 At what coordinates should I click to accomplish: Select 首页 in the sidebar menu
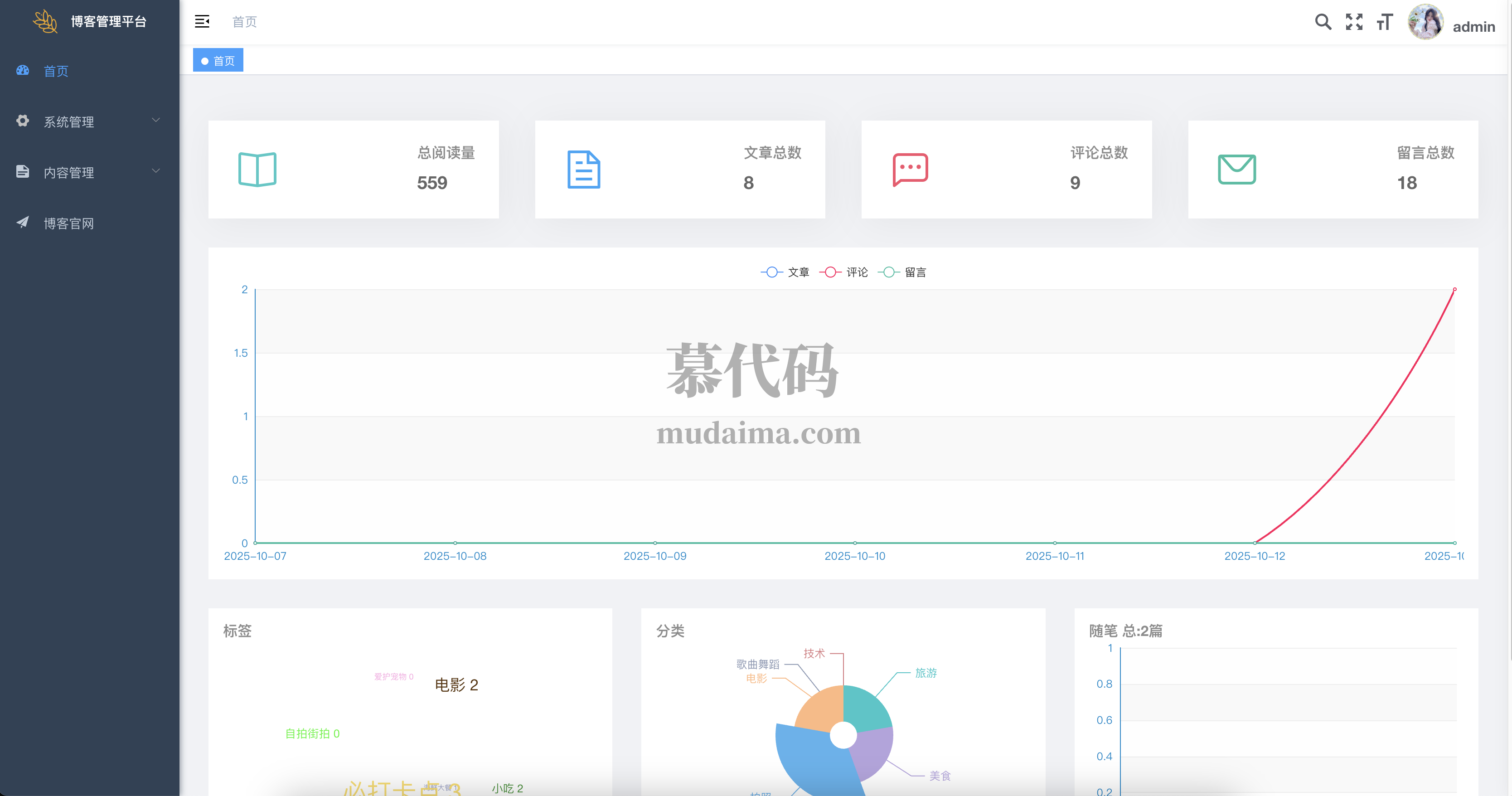click(56, 71)
